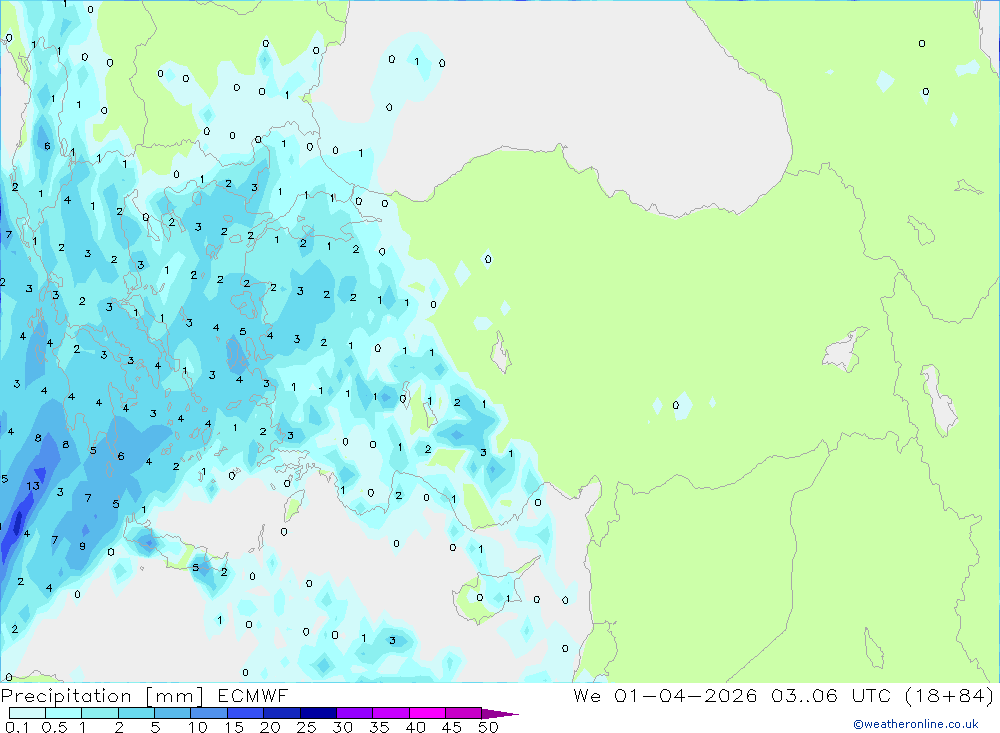Click the legend scale label '20'
The width and height of the screenshot is (1000, 733).
click(270, 727)
